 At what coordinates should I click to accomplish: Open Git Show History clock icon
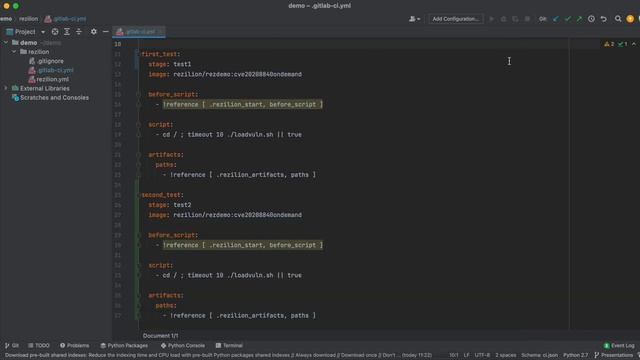591,19
